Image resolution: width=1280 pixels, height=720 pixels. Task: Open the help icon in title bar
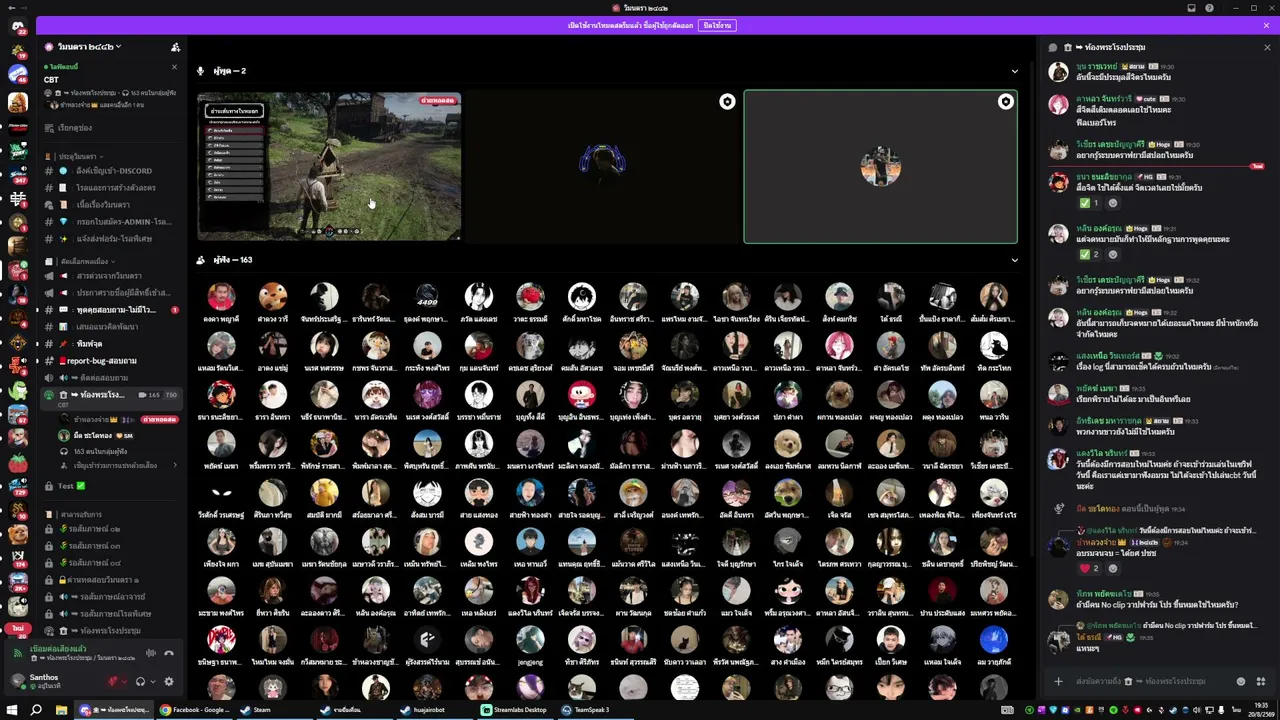[x=1211, y=8]
